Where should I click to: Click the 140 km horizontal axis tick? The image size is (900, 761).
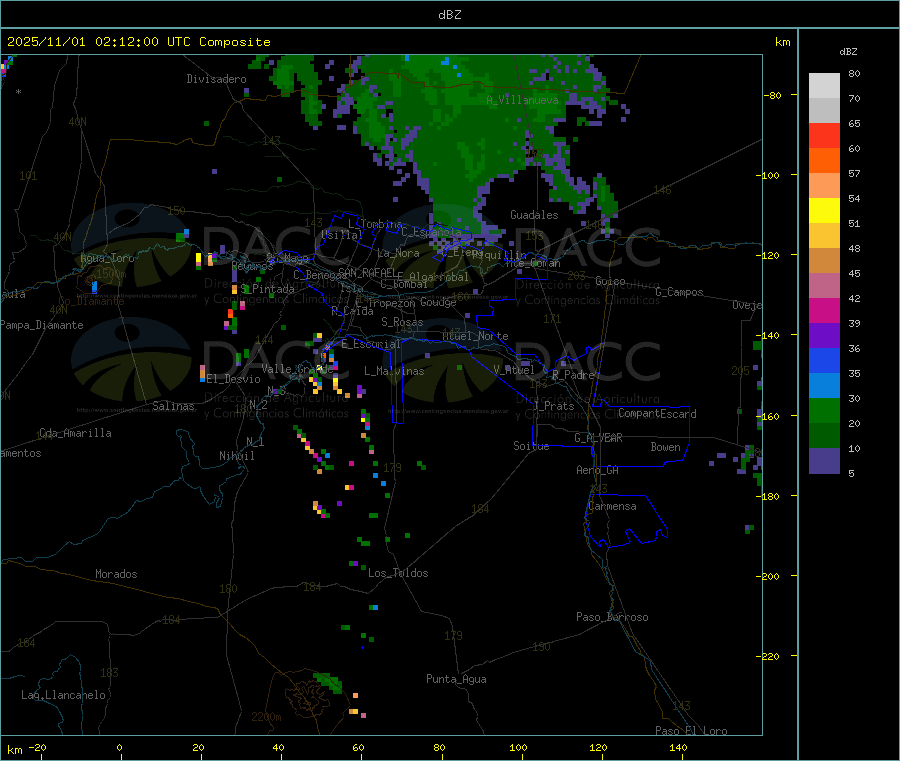pos(678,747)
